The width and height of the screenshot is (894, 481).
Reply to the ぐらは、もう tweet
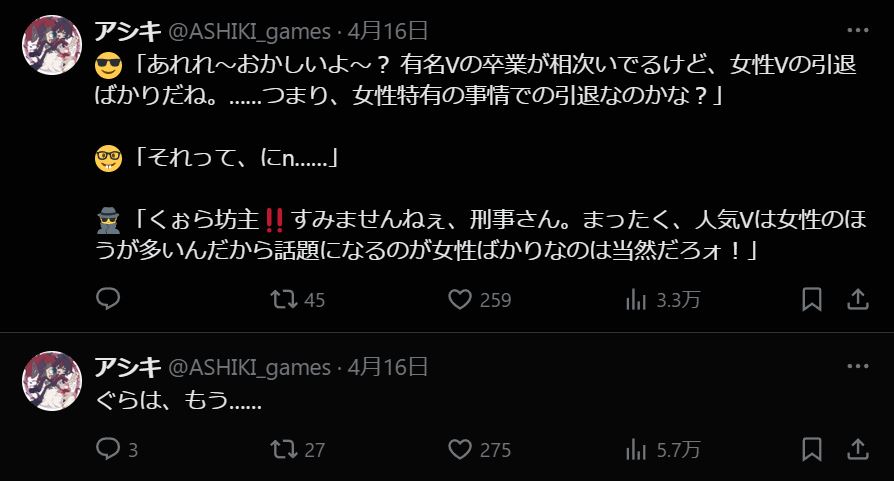pos(116,450)
